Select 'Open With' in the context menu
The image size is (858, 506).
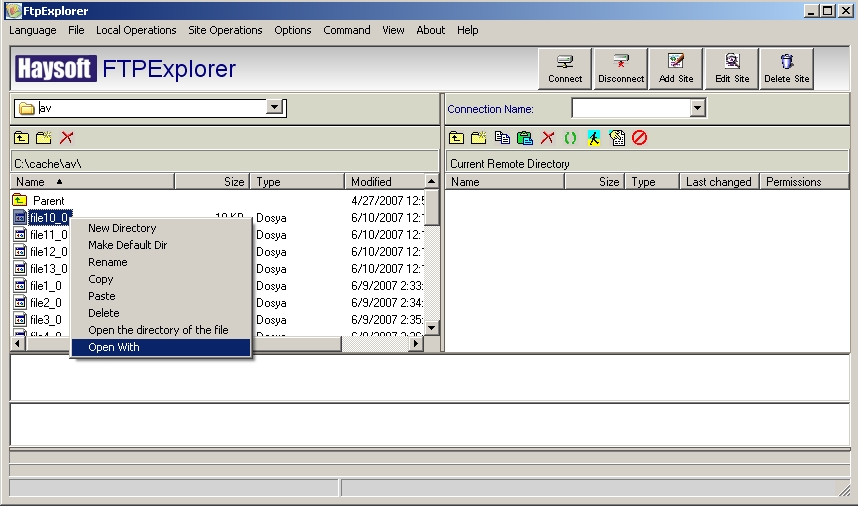tap(114, 347)
